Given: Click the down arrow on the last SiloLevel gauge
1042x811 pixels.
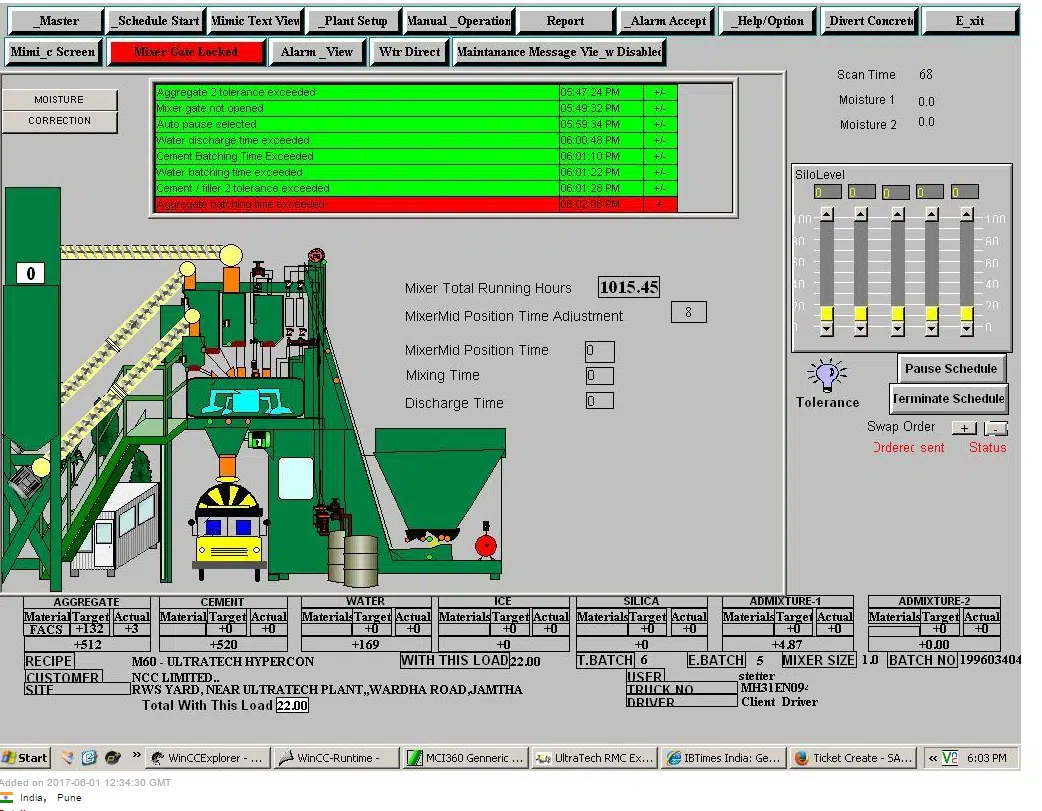Looking at the screenshot, I should pos(966,326).
